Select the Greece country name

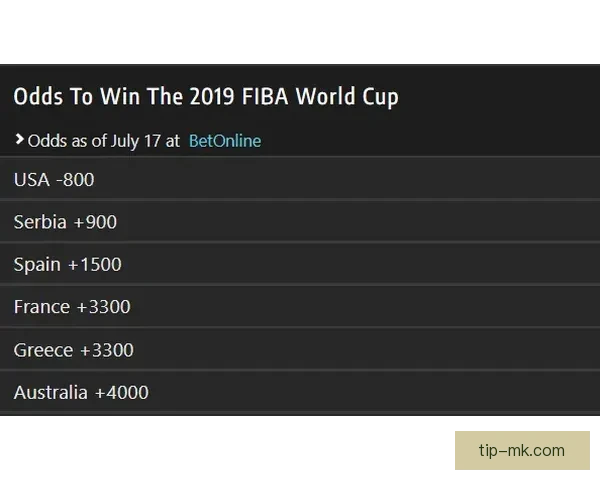pos(43,350)
